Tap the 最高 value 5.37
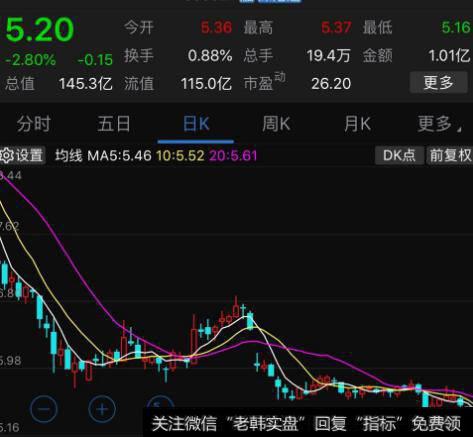Viewport: 473px width, 437px height. pyautogui.click(x=336, y=27)
